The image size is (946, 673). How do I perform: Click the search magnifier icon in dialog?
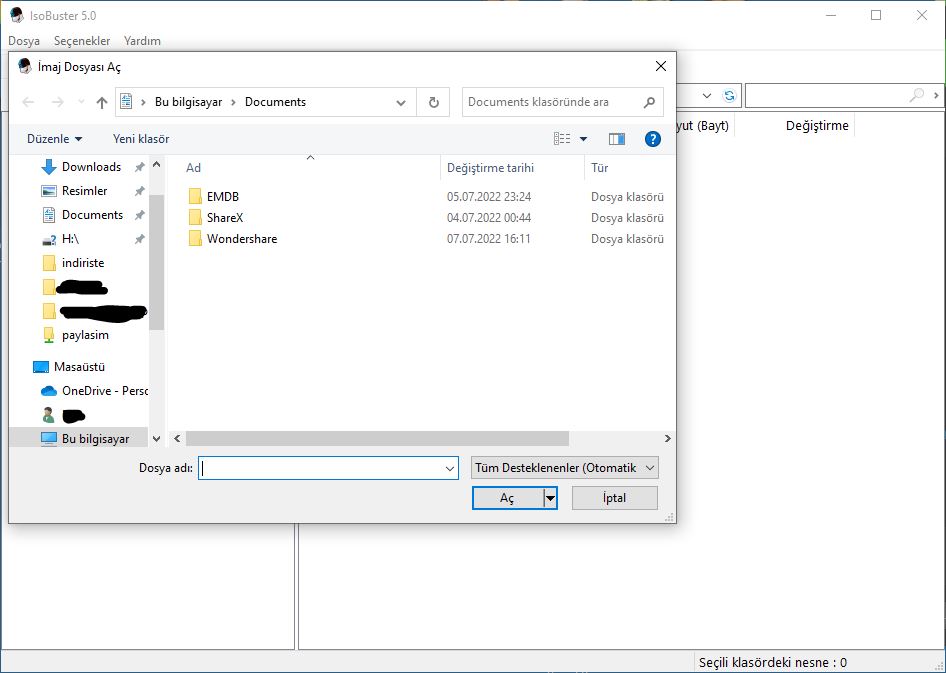click(649, 103)
